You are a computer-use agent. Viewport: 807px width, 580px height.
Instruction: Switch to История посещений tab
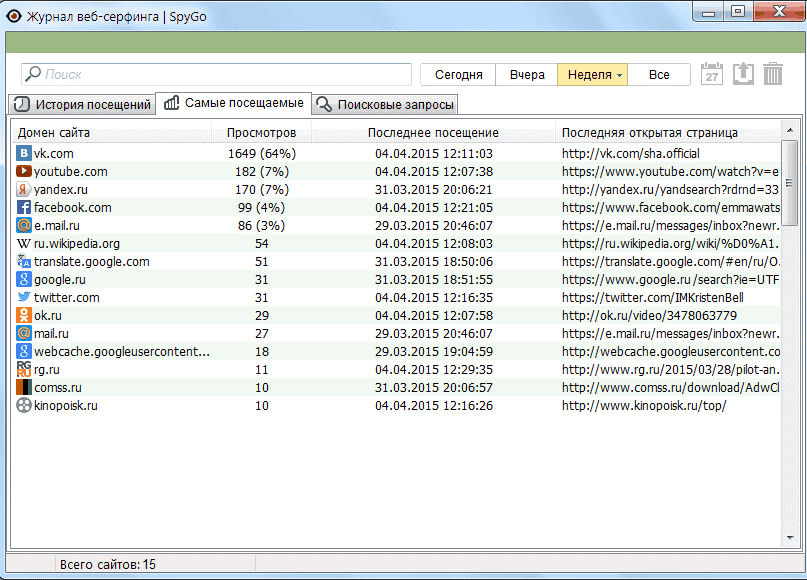[x=83, y=104]
